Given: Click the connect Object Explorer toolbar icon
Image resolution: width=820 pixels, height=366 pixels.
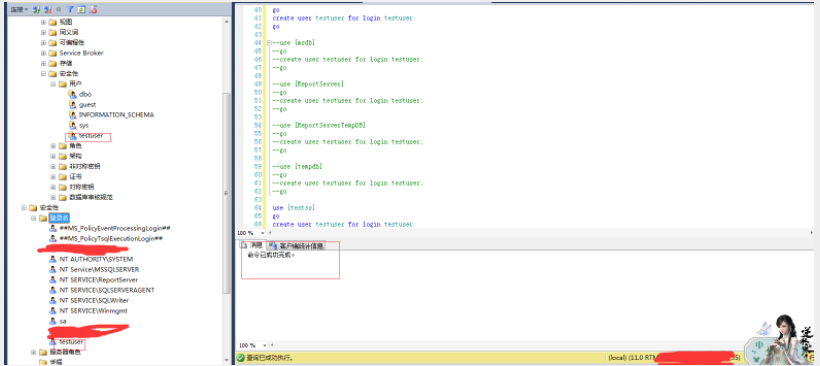Looking at the screenshot, I should (37, 9).
